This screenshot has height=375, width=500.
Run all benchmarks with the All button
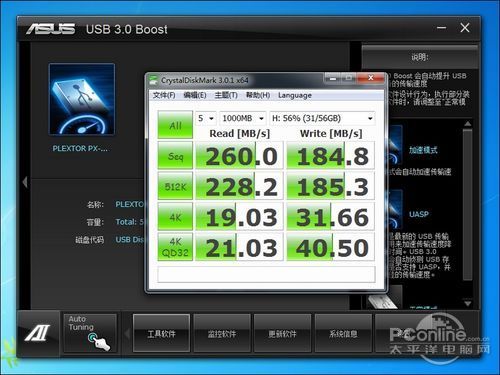point(175,125)
